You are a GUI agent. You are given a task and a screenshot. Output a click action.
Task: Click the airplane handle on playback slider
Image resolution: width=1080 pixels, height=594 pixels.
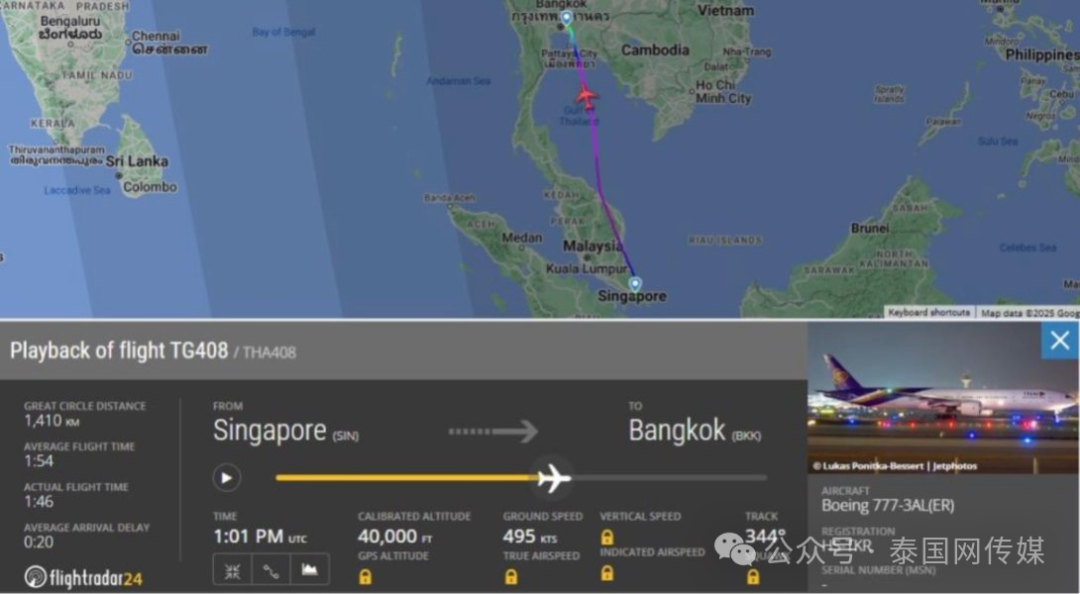(554, 478)
